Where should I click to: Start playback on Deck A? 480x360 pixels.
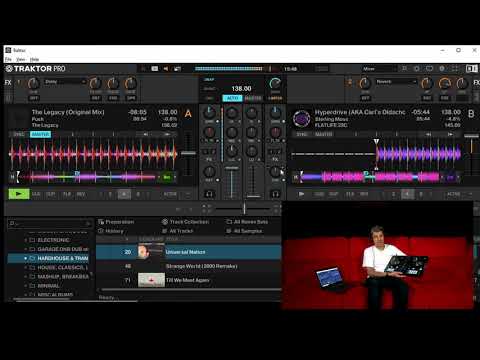[x=19, y=194]
